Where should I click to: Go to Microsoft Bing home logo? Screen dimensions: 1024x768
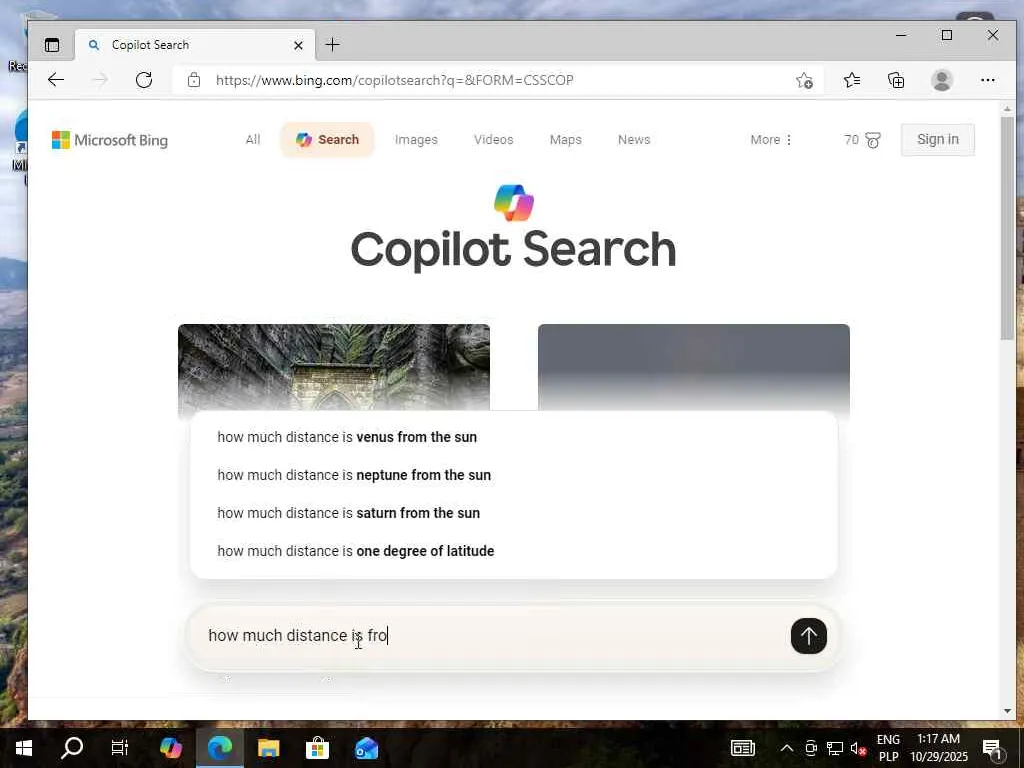tap(110, 140)
